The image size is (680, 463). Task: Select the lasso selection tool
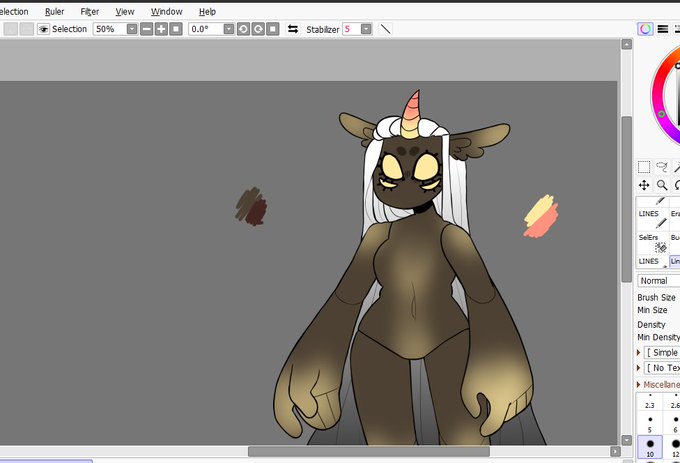662,167
